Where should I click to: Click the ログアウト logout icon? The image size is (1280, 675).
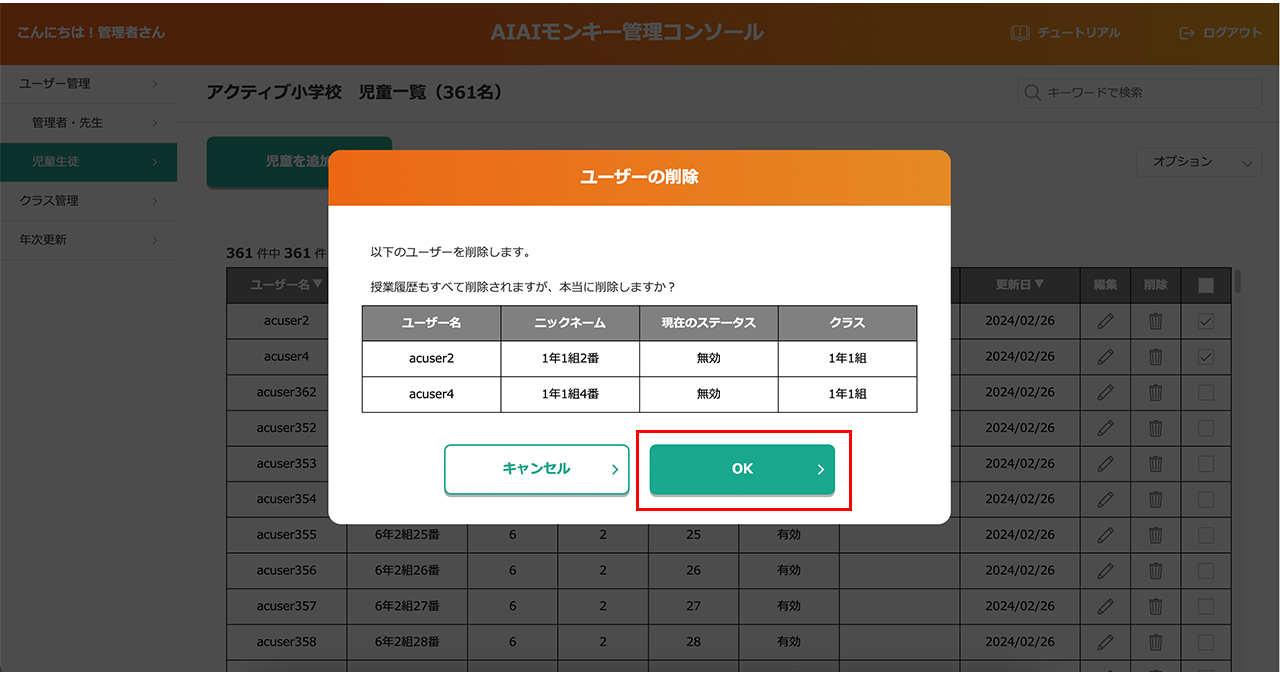click(1187, 33)
